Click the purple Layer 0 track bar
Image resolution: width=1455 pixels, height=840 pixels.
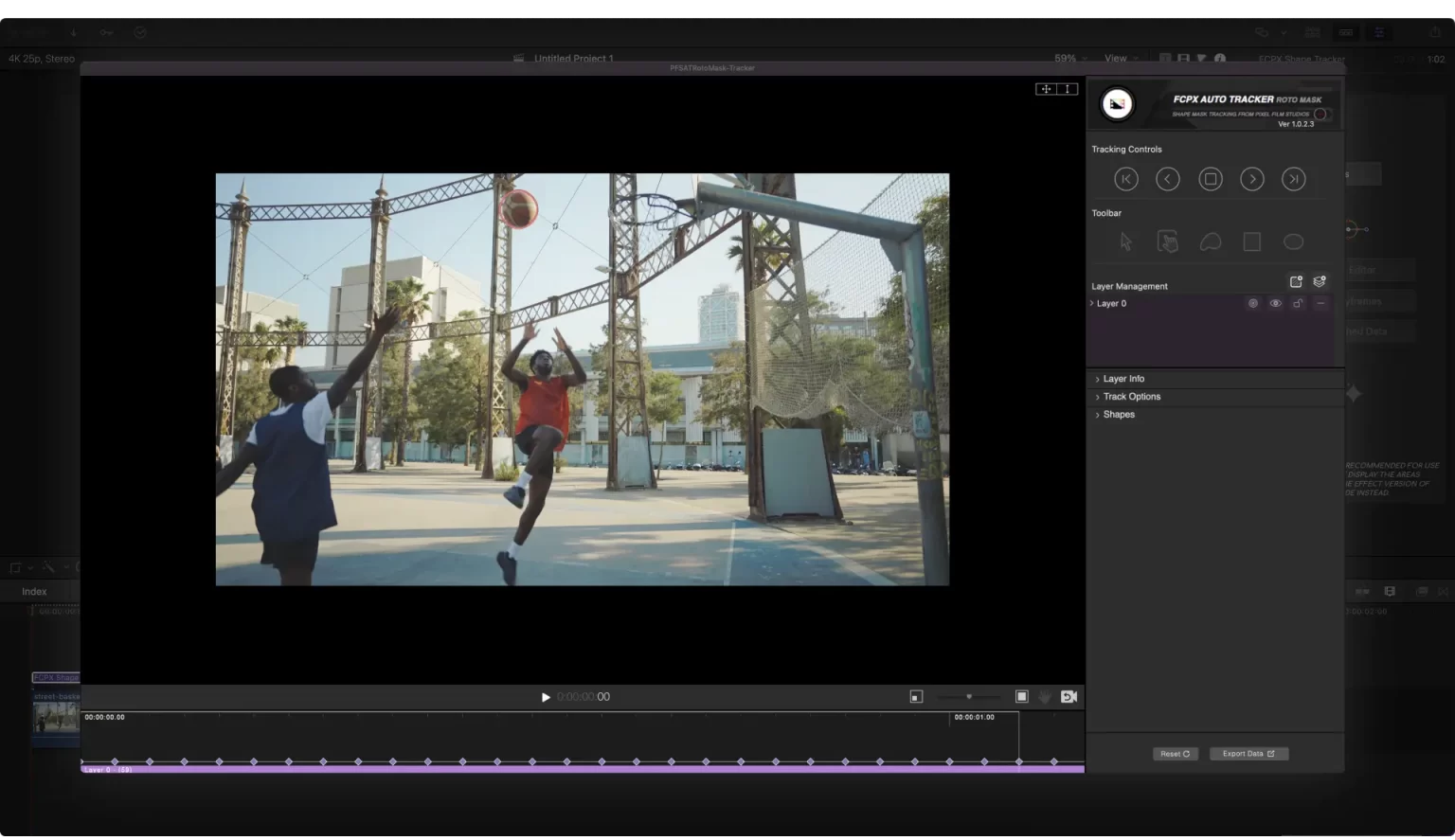coord(582,770)
